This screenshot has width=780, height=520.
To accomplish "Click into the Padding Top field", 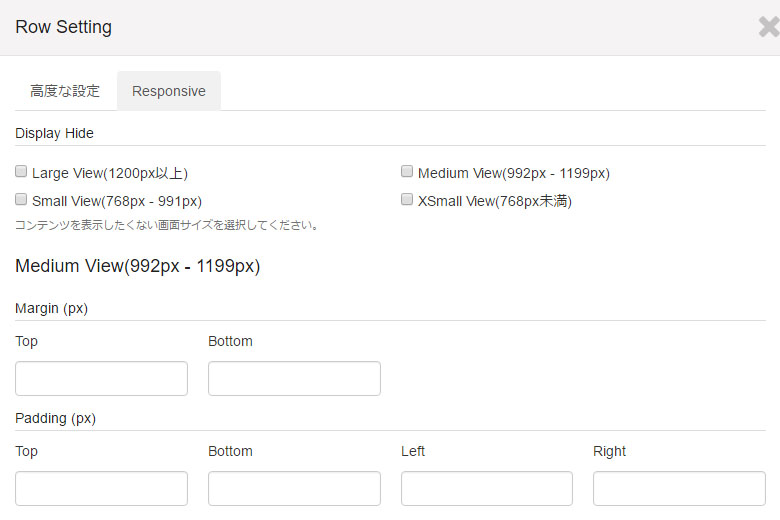I will (101, 489).
